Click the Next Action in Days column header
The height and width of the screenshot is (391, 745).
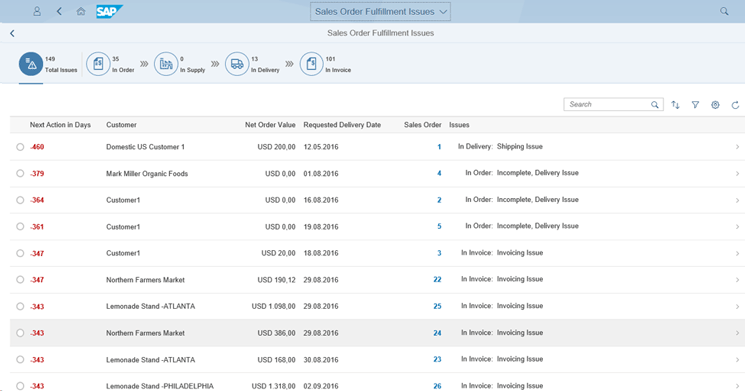click(x=60, y=125)
